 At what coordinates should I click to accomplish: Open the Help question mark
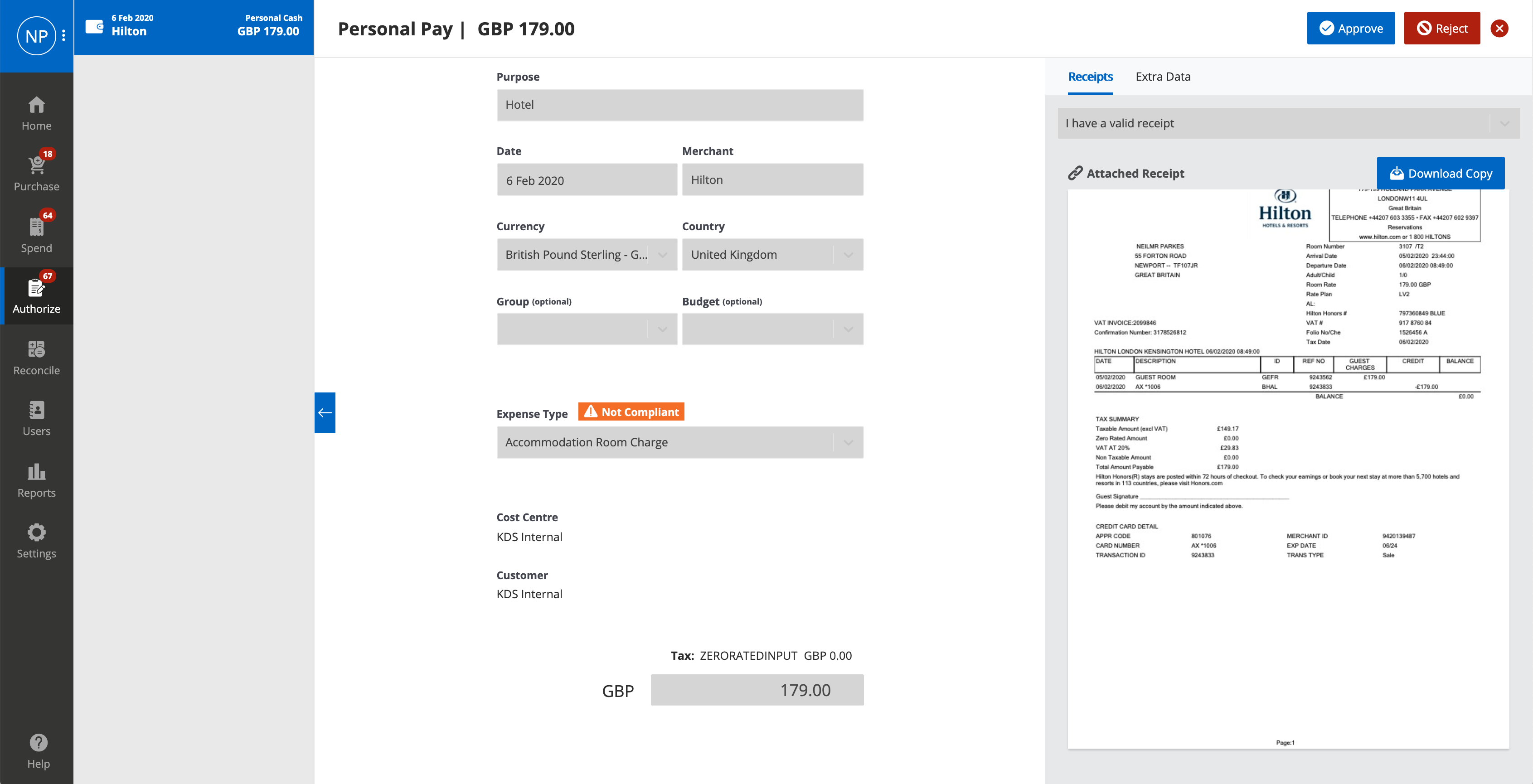pos(38,743)
